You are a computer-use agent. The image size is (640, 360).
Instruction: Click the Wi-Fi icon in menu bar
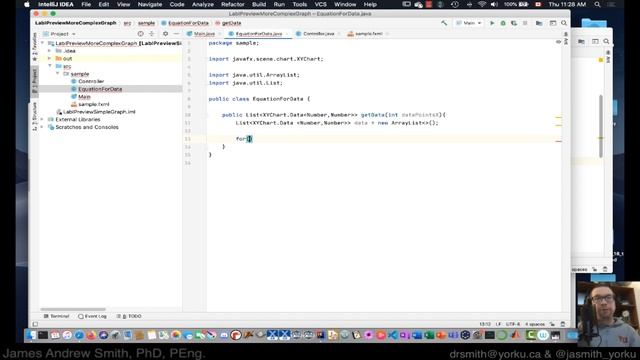pos(482,4)
